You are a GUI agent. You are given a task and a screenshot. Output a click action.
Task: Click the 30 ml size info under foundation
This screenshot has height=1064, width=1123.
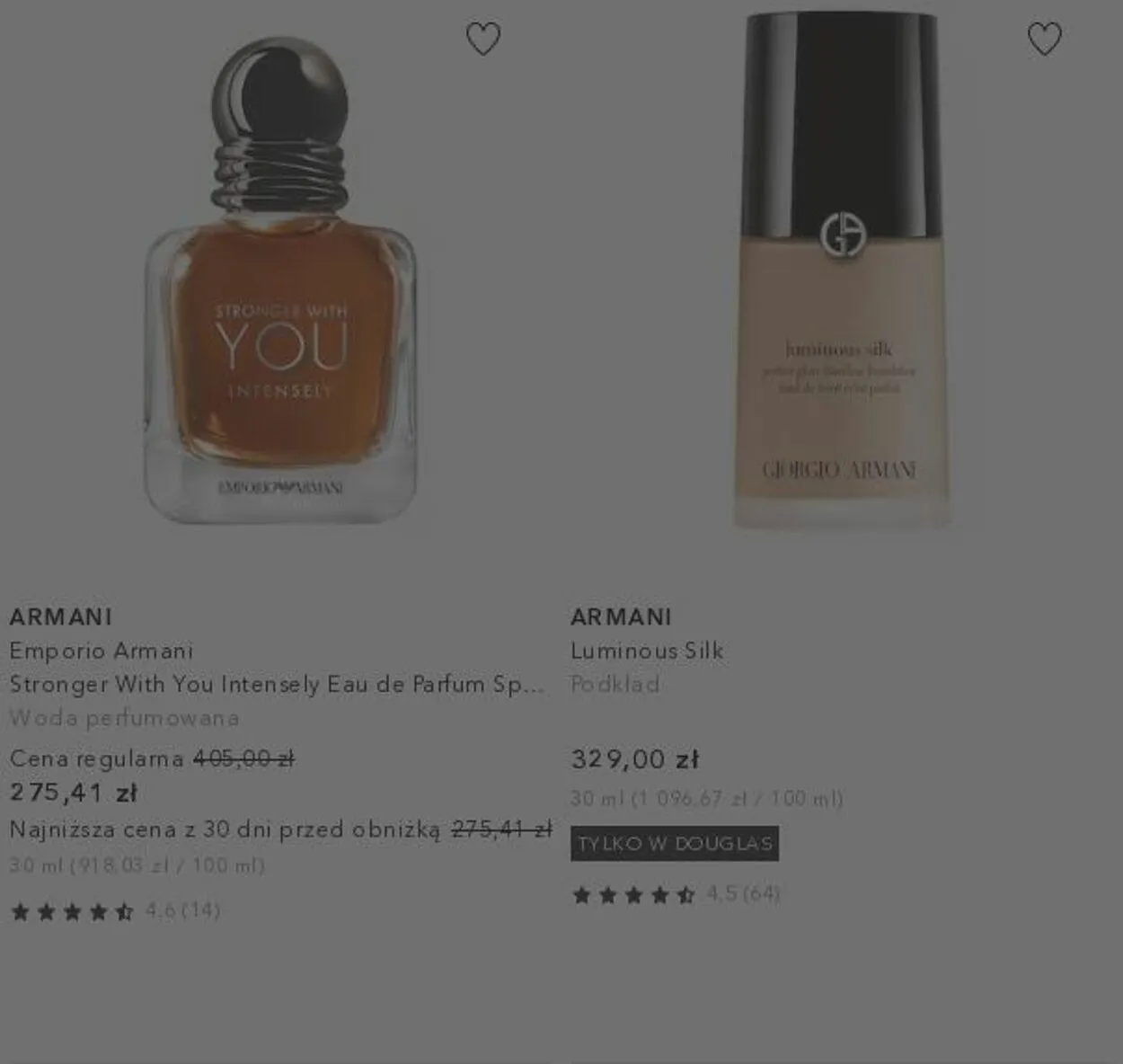[707, 798]
